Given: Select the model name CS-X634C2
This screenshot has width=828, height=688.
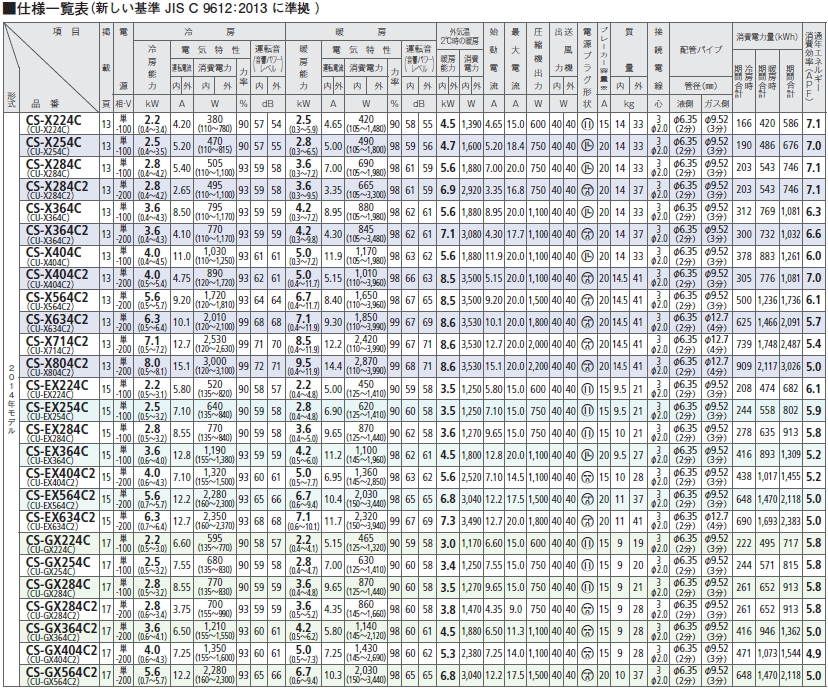Looking at the screenshot, I should tap(58, 319).
